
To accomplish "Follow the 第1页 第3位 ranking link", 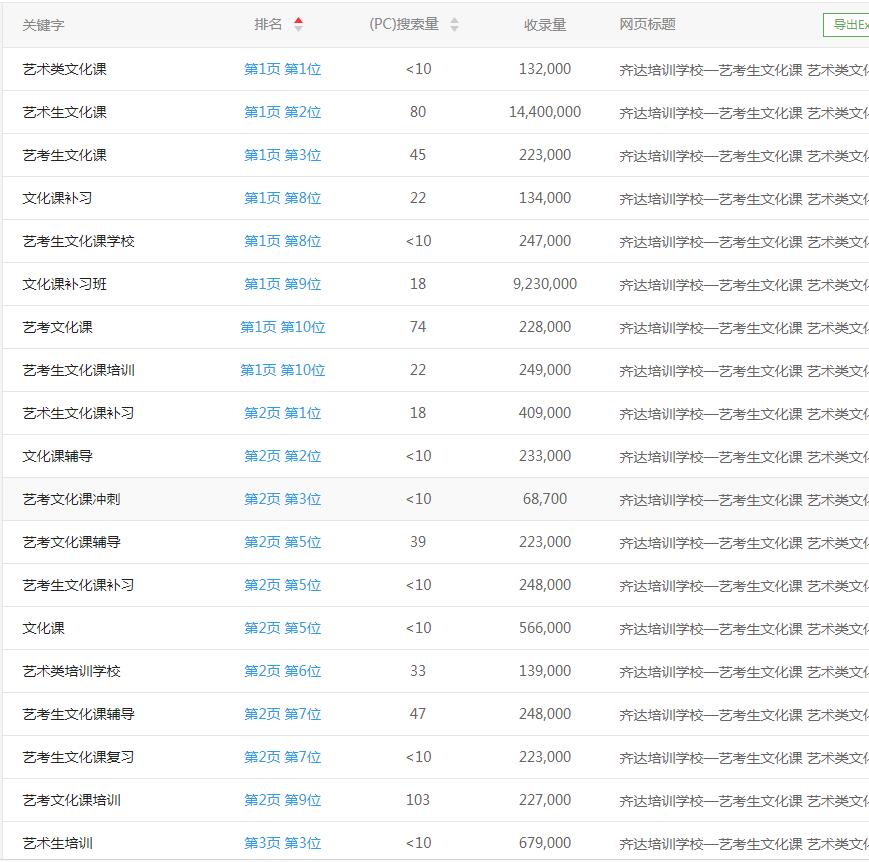I will 283,155.
